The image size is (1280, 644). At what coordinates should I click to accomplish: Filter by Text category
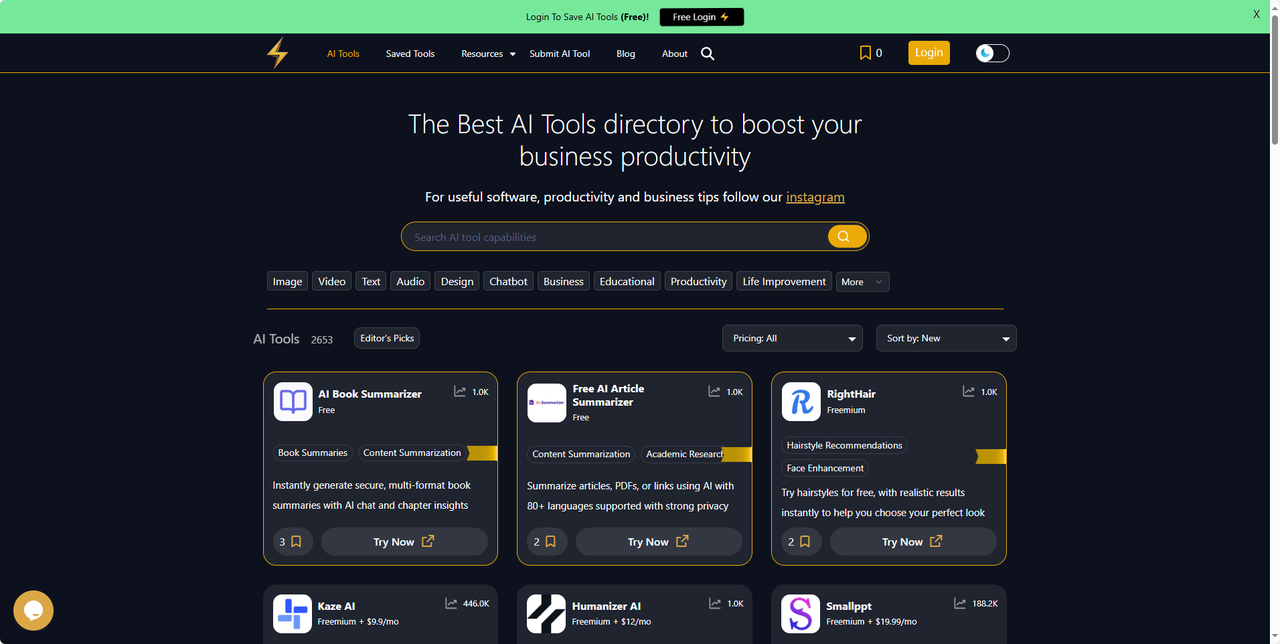371,282
